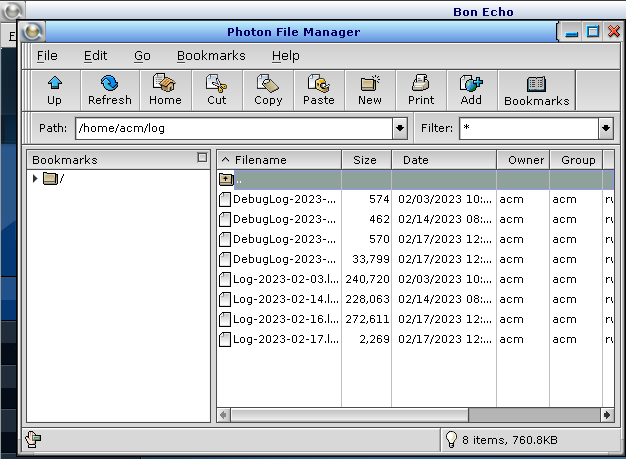
Task: Expand the Path history dropdown
Action: coord(400,128)
